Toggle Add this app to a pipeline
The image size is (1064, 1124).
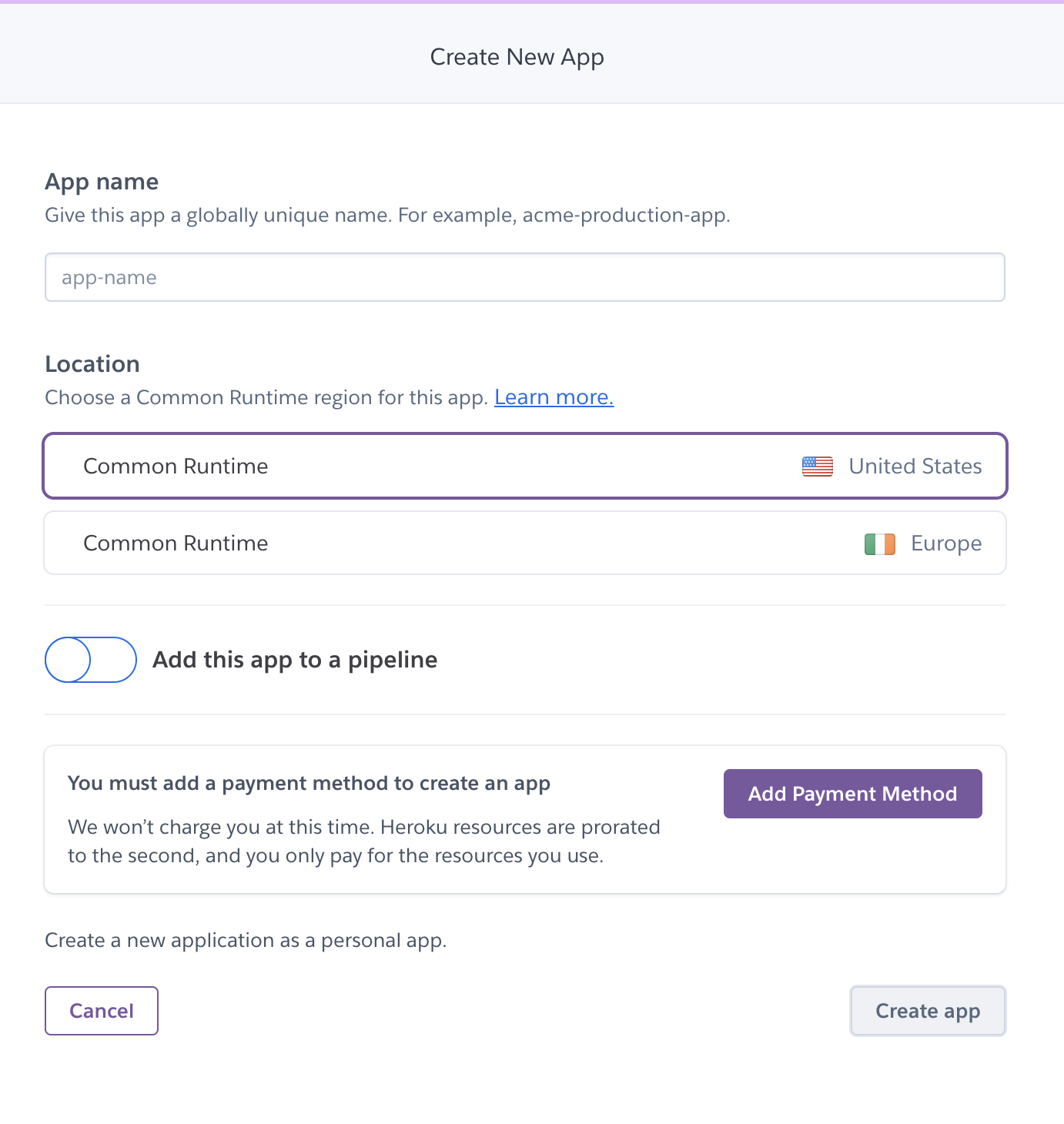tap(91, 660)
